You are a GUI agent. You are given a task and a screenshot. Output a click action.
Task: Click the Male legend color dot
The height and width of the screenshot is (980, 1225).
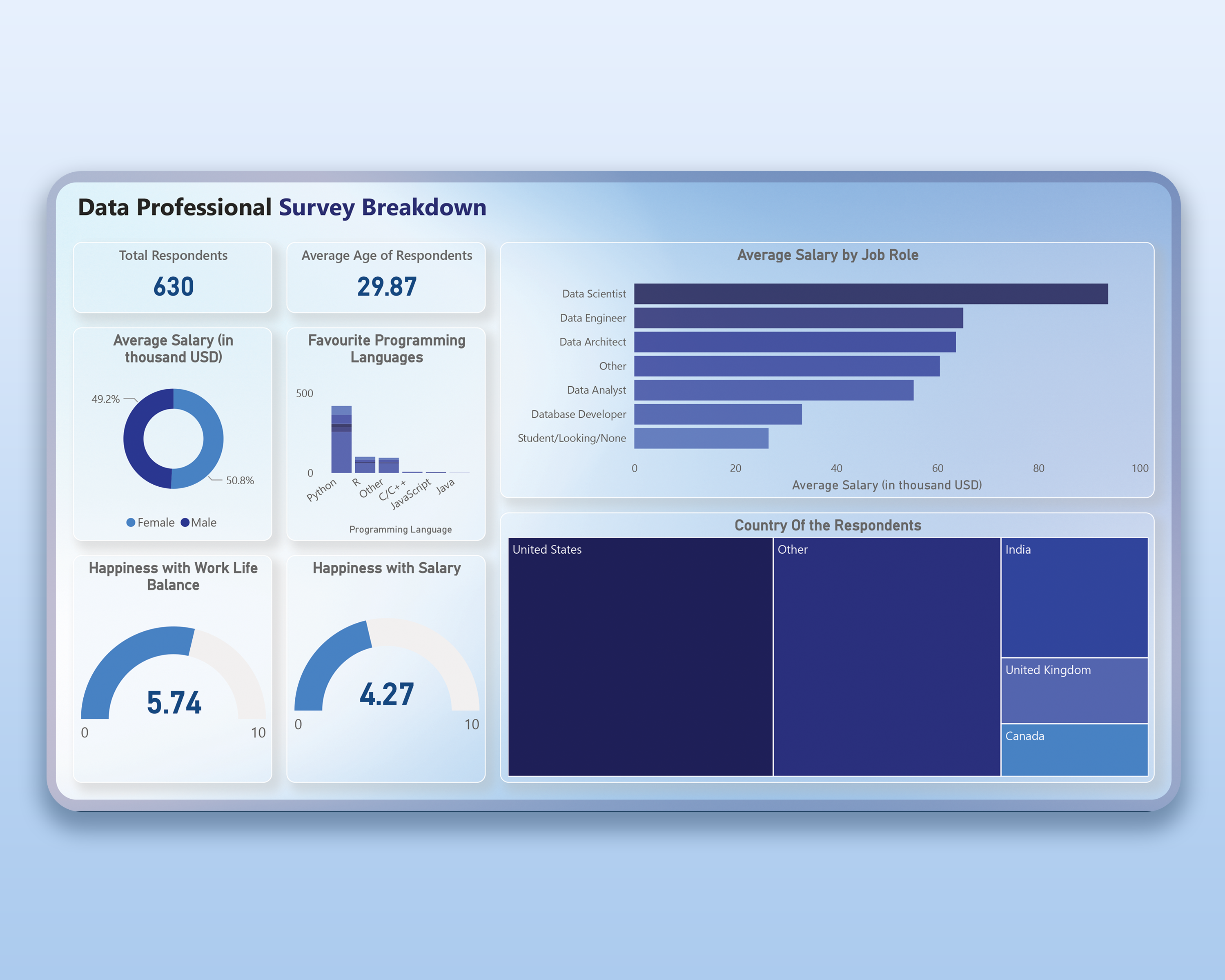click(x=185, y=522)
